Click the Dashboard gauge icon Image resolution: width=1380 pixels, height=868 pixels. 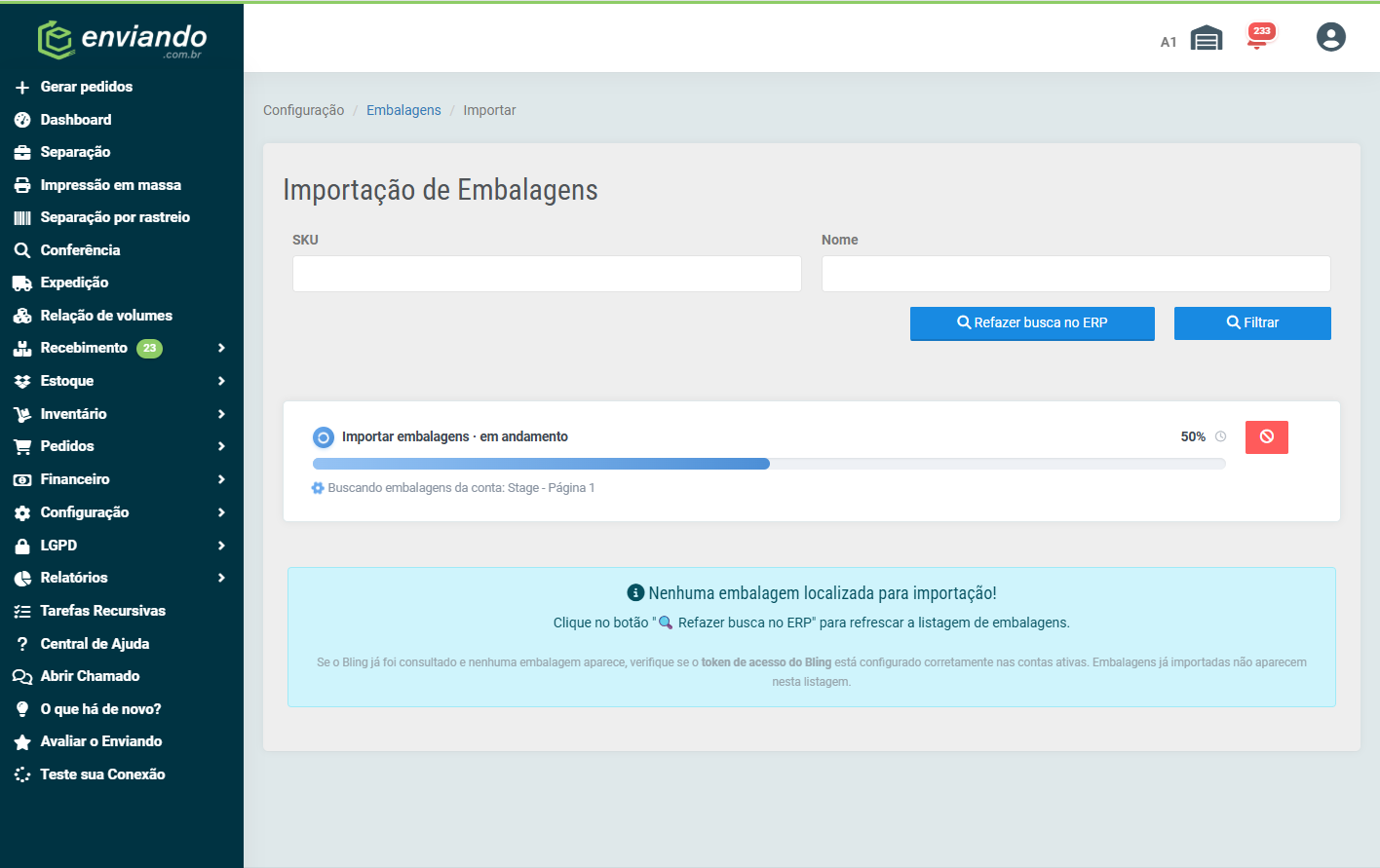pos(22,120)
